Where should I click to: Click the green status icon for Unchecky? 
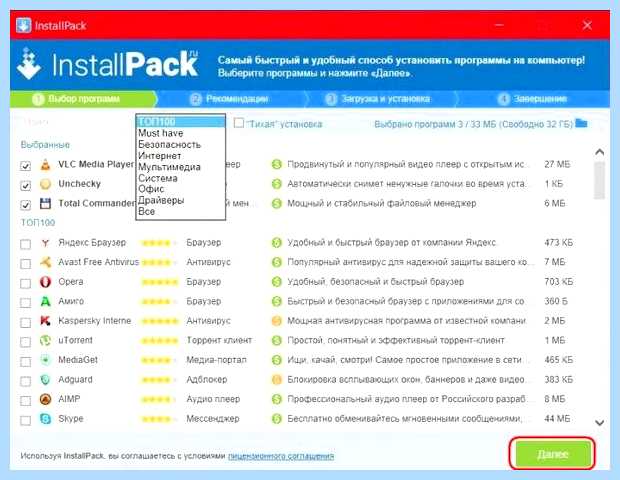click(277, 184)
